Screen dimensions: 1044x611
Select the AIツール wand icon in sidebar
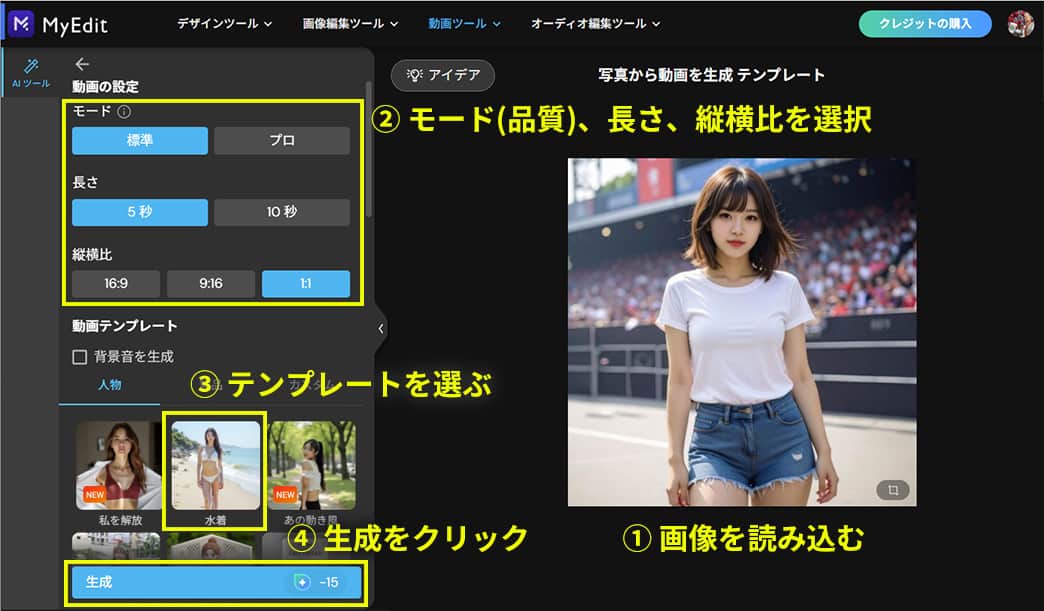click(x=31, y=66)
